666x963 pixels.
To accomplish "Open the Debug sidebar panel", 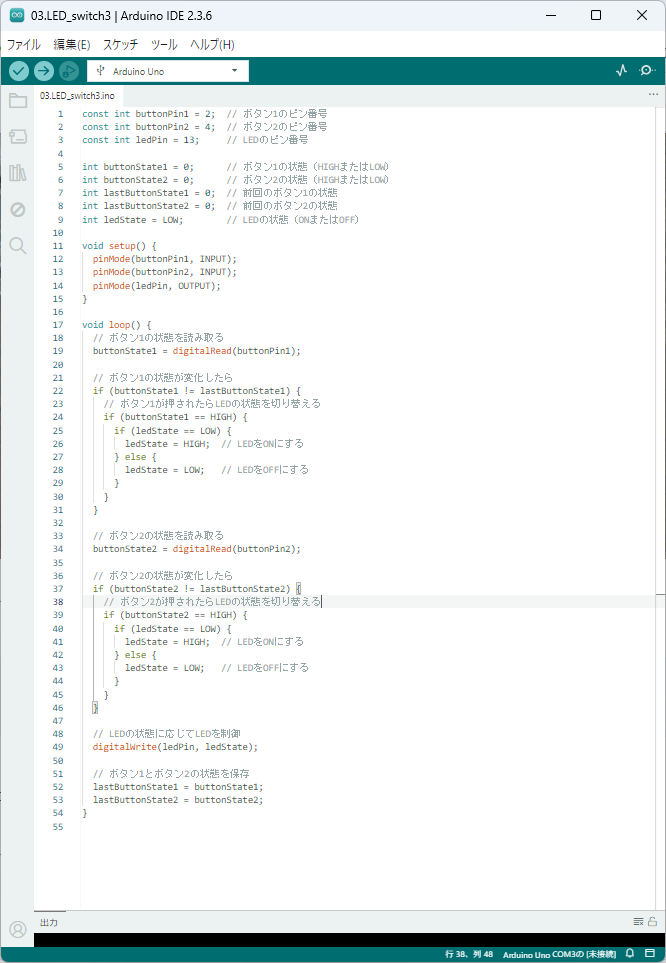I will click(x=18, y=209).
